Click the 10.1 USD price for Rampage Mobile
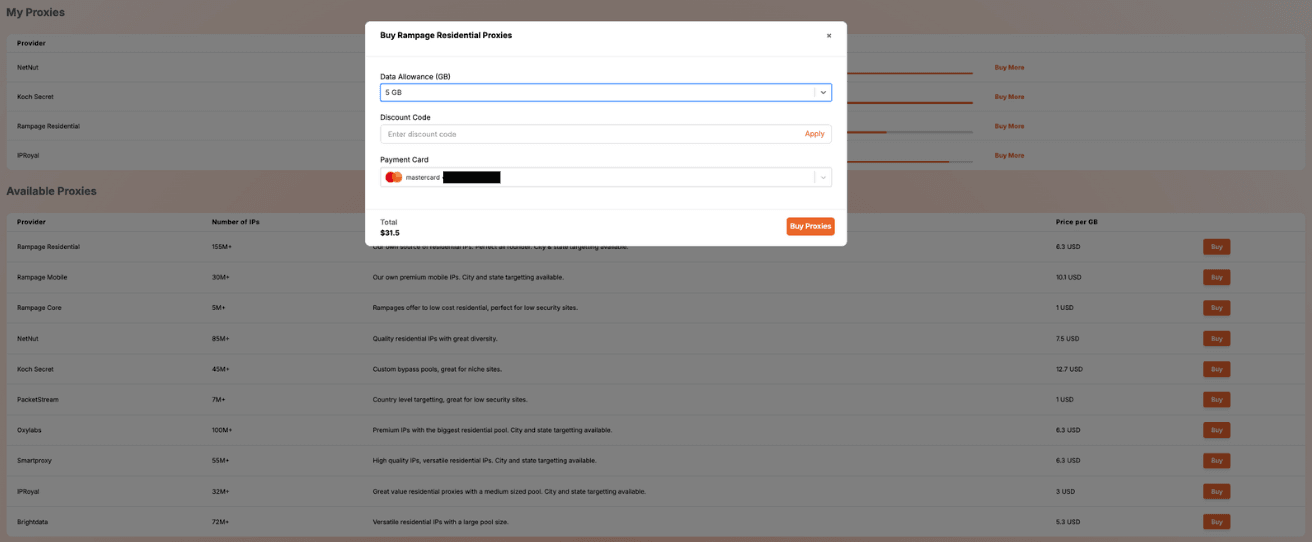The image size is (1312, 542). pyautogui.click(x=1069, y=277)
